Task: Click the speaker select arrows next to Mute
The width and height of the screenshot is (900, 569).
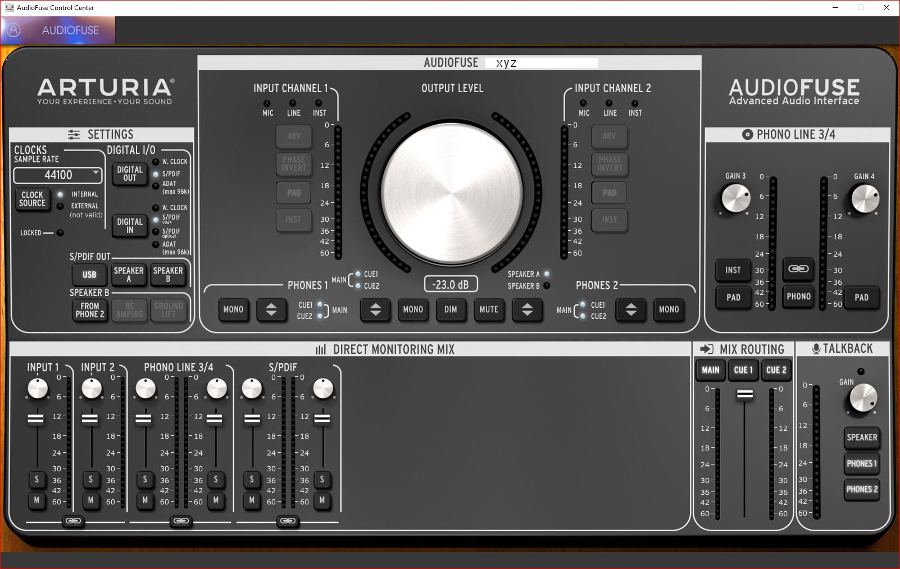Action: click(x=527, y=309)
